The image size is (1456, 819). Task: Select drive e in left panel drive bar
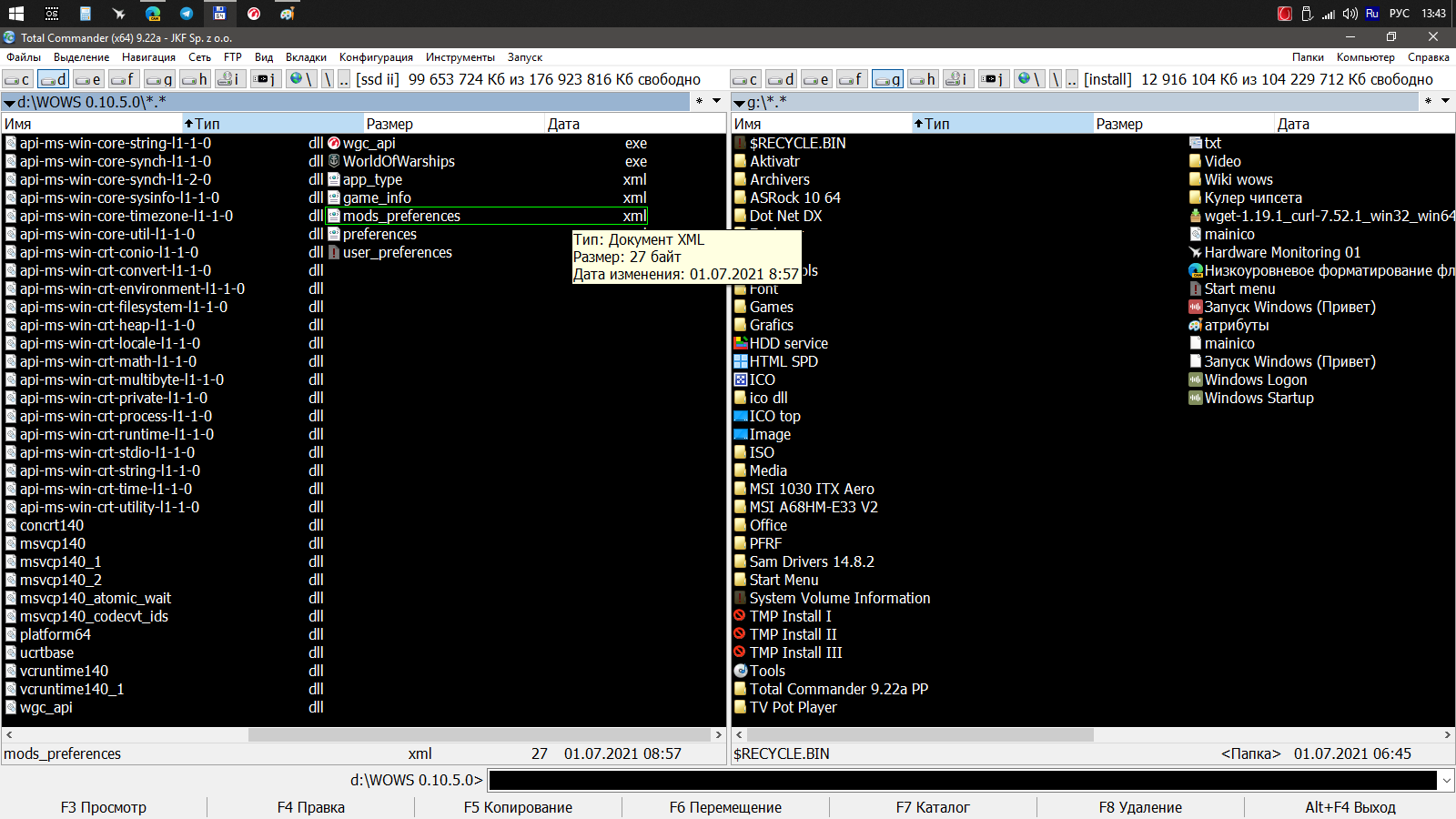click(x=89, y=79)
